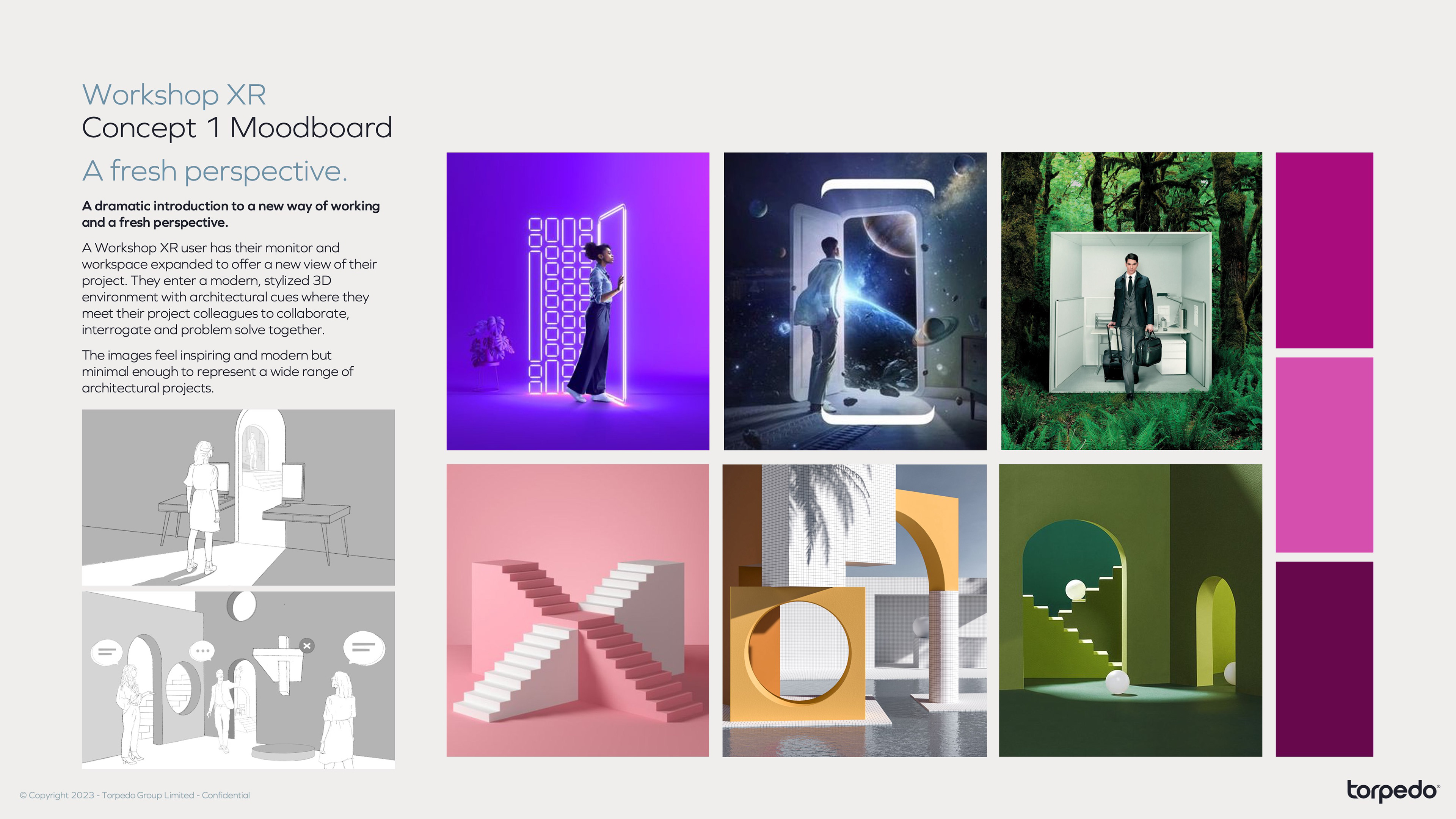Screen dimensions: 1456x819
Task: Open the purple neon door image
Action: coord(577,301)
